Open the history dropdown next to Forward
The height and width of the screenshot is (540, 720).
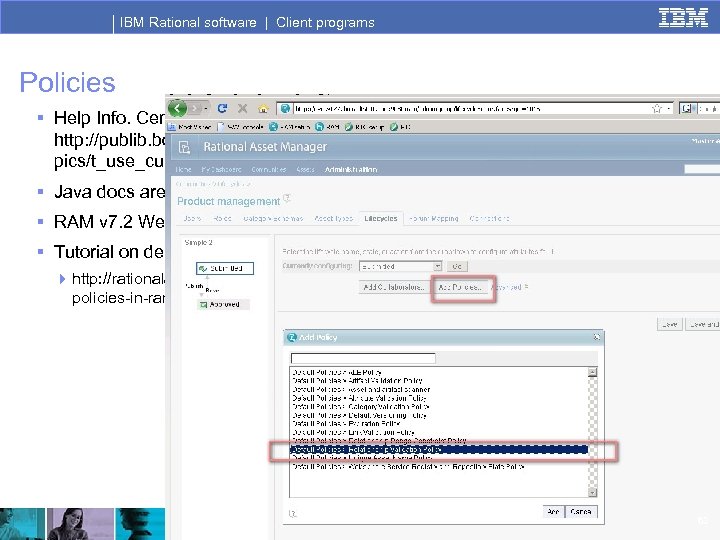pyautogui.click(x=206, y=109)
